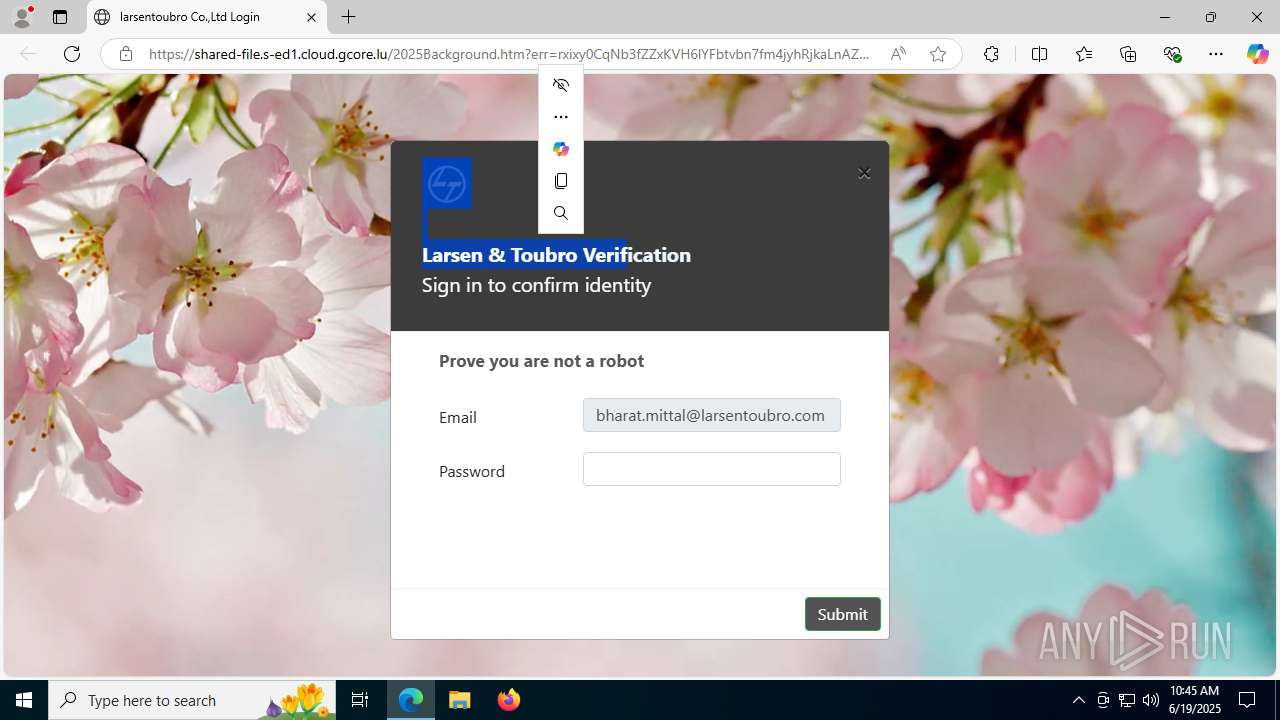Open Settings and more menu
Image resolution: width=1280 pixels, height=720 pixels.
click(1216, 54)
